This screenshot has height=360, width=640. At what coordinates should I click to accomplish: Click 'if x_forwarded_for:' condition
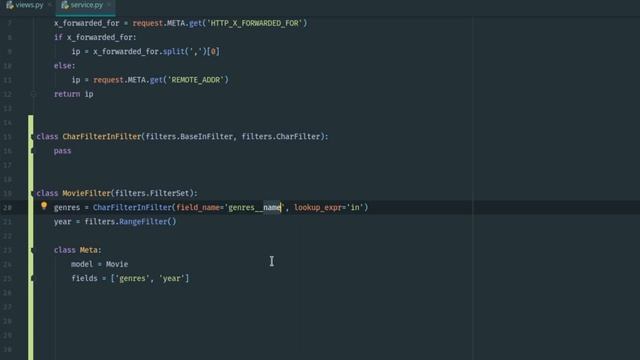tap(95, 38)
